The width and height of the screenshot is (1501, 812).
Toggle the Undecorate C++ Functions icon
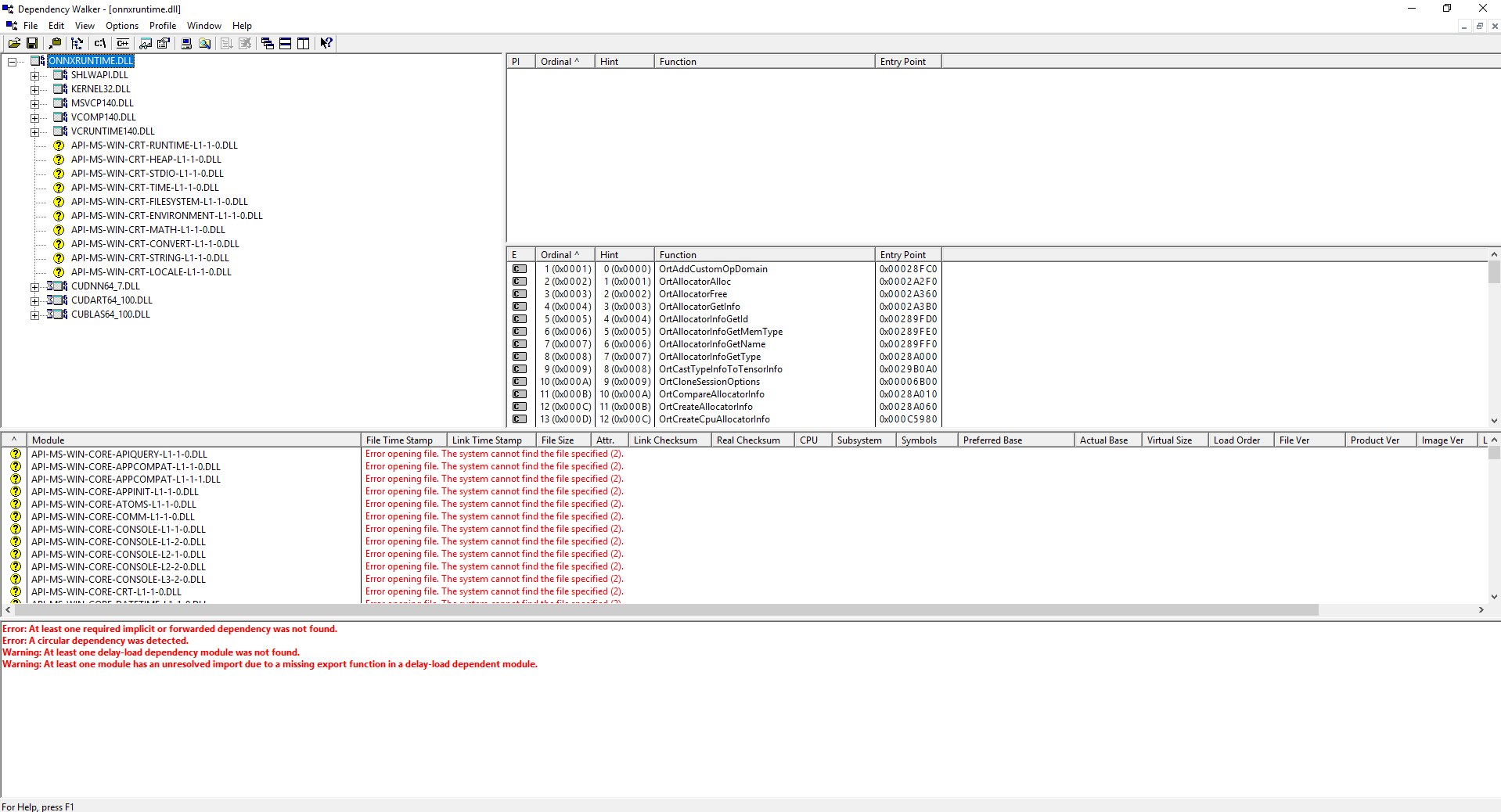coord(122,43)
